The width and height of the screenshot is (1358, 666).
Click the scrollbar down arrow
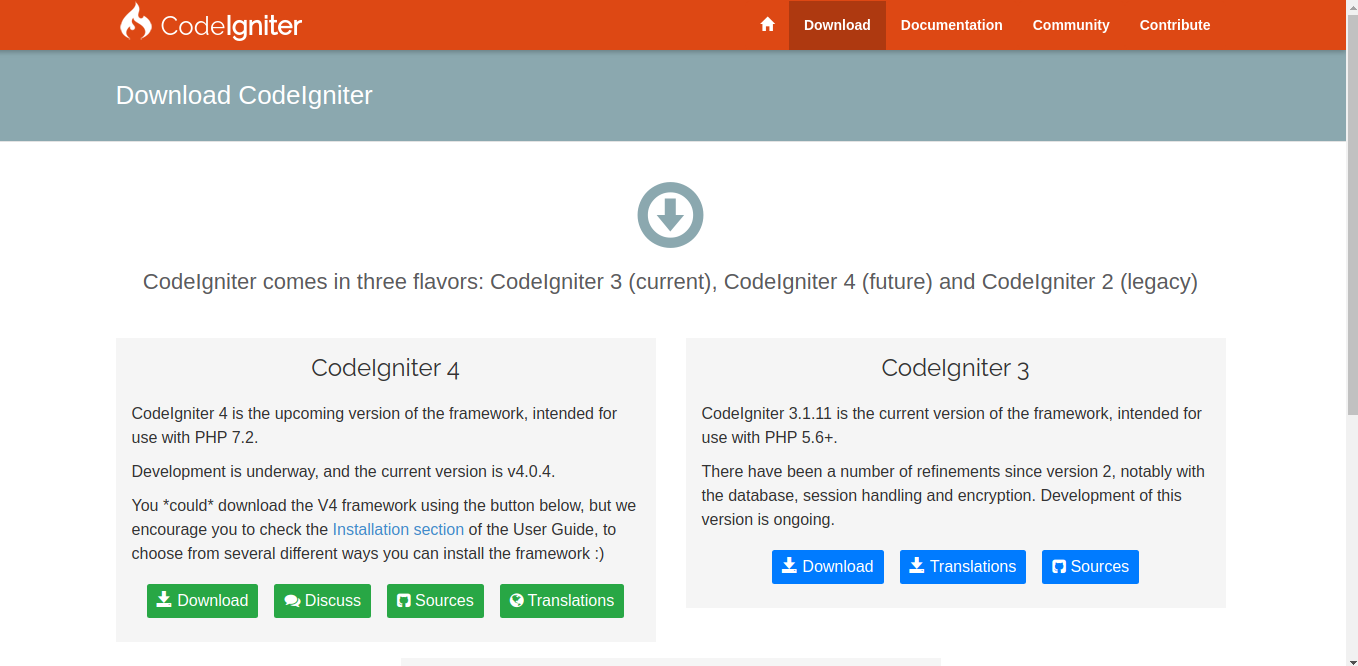(x=1352, y=659)
